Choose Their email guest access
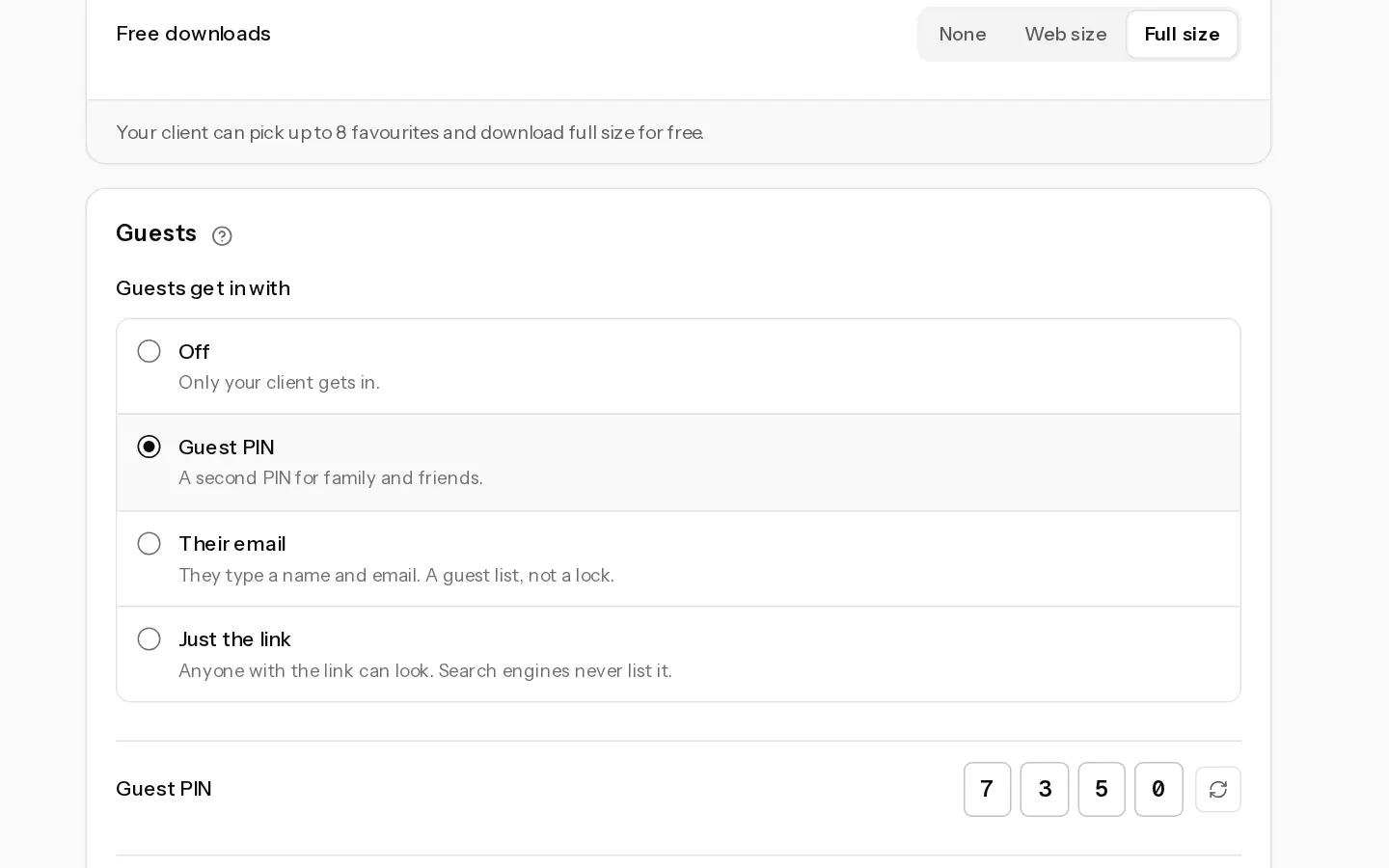The width and height of the screenshot is (1389, 868). pyautogui.click(x=678, y=558)
